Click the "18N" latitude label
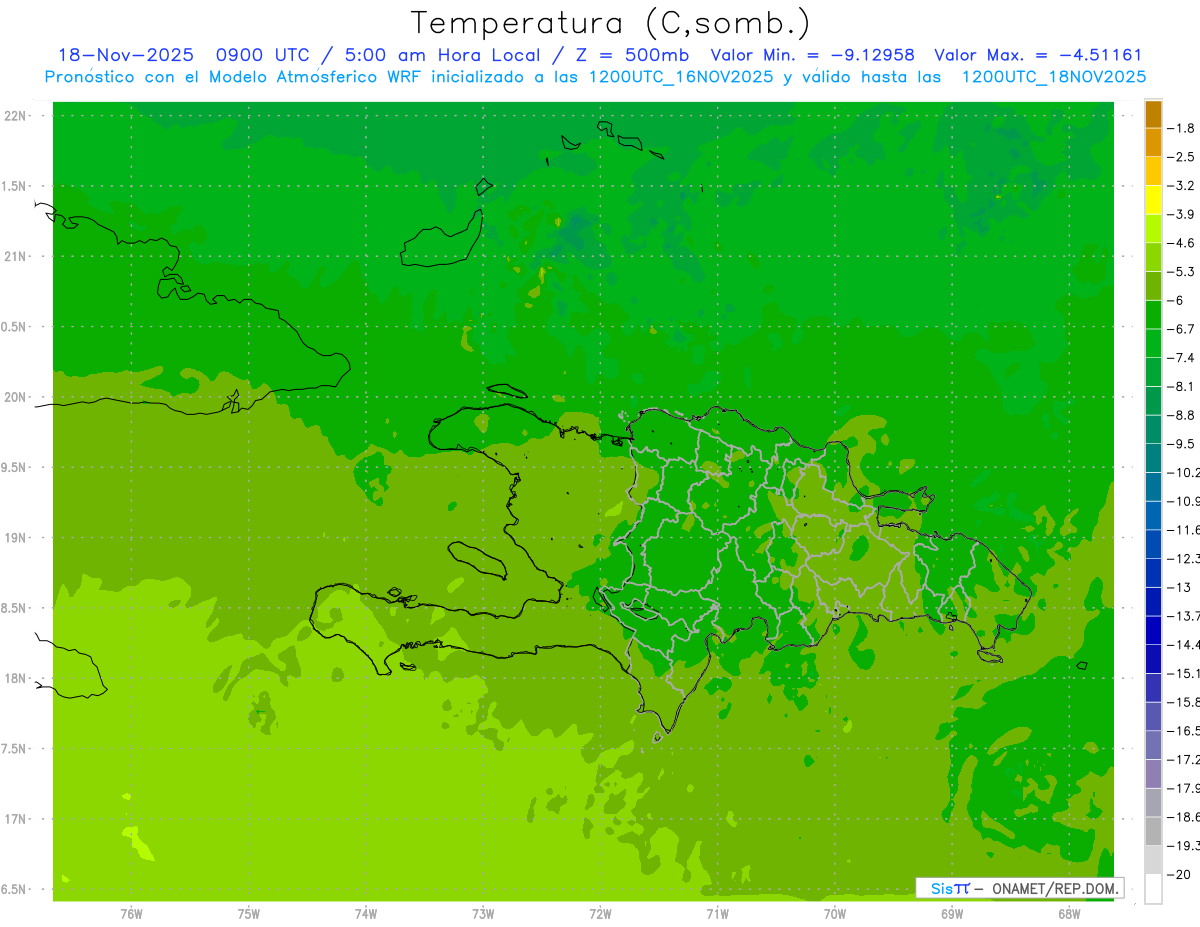 (x=17, y=678)
